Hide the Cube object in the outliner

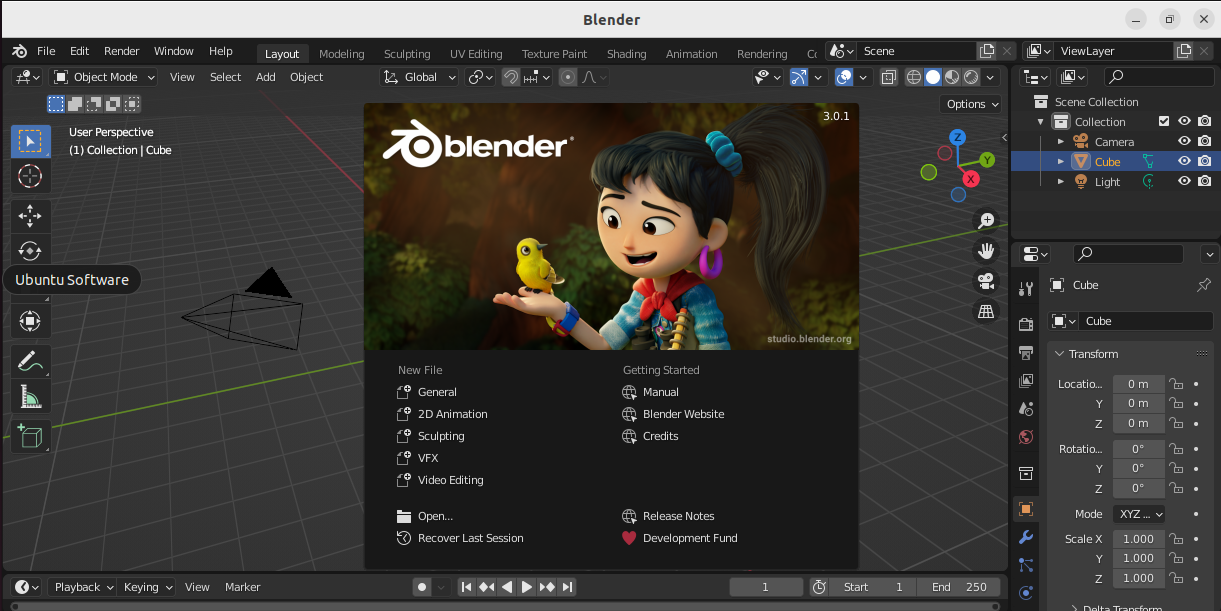click(x=1184, y=160)
